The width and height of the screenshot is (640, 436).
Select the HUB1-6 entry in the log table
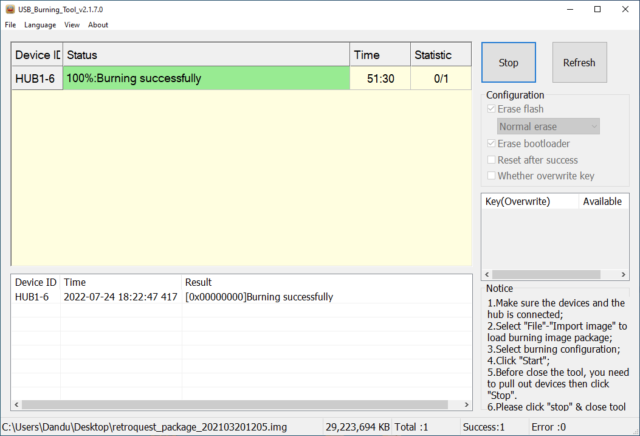point(32,297)
